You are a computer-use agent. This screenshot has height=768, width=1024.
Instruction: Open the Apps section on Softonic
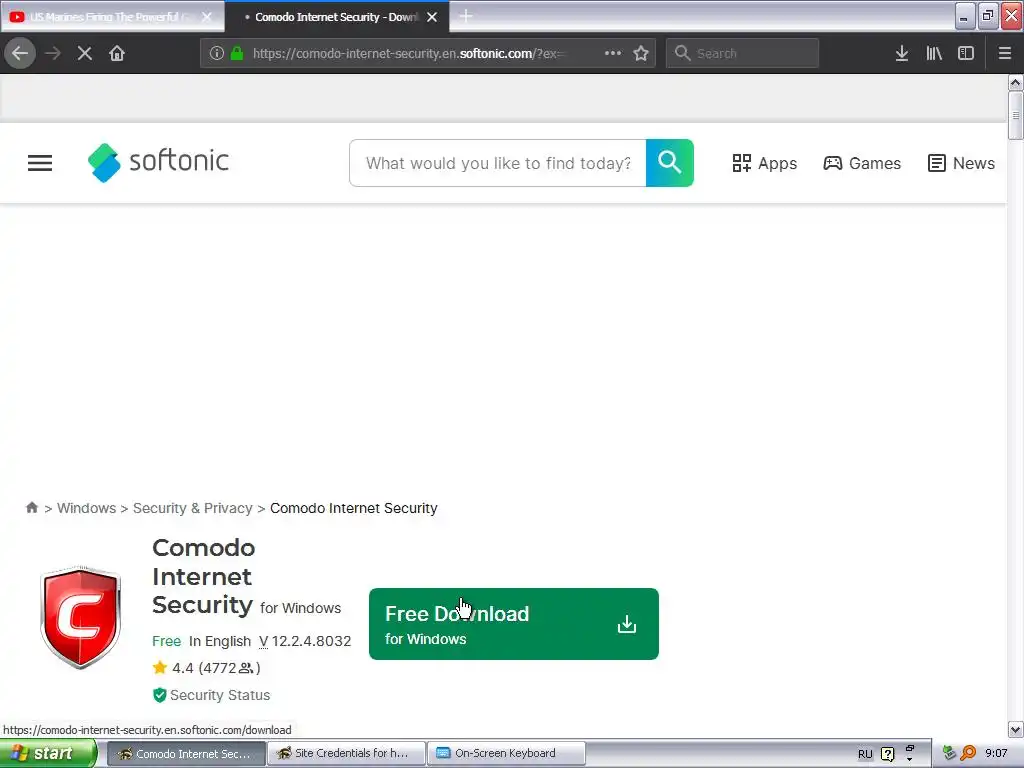(765, 163)
